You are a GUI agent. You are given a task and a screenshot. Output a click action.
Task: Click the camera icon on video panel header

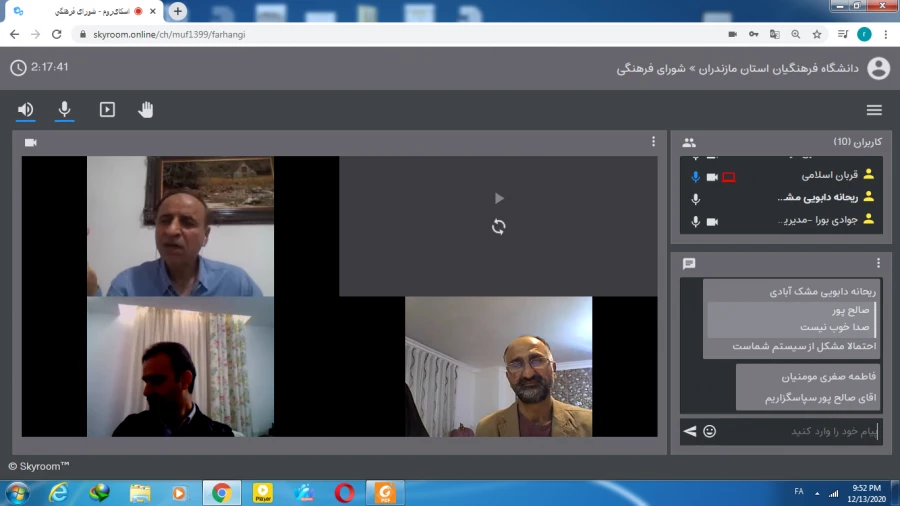click(x=31, y=142)
